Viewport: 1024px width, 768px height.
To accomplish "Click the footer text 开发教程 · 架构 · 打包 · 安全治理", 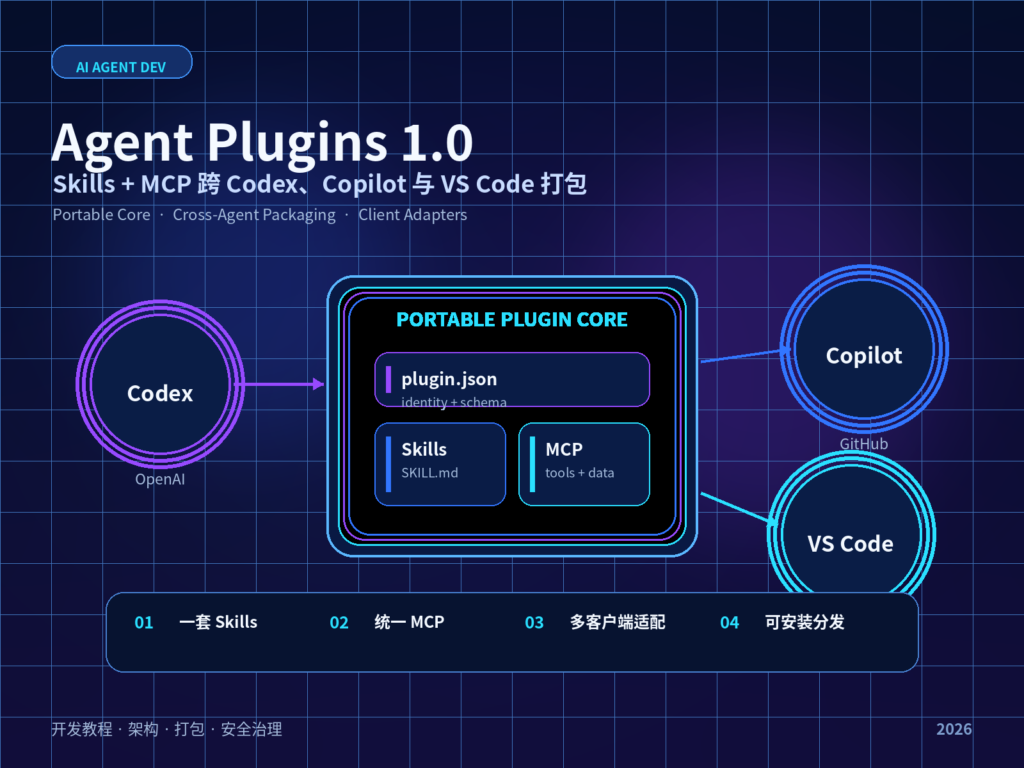I will [x=167, y=729].
